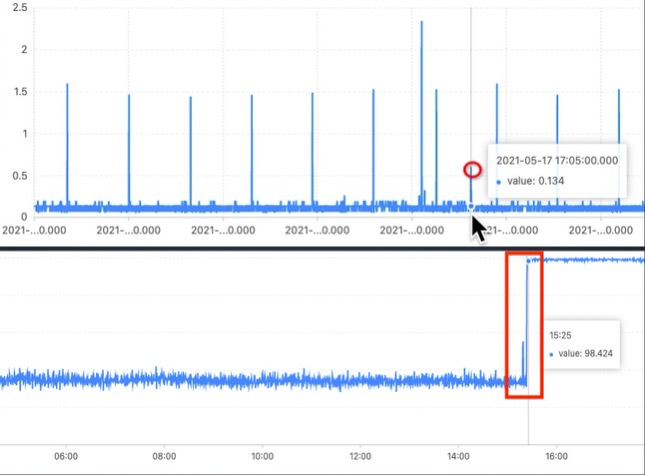Click the first spike peaking near 1.6
Screen dimensions: 645x475
[x=67, y=144]
